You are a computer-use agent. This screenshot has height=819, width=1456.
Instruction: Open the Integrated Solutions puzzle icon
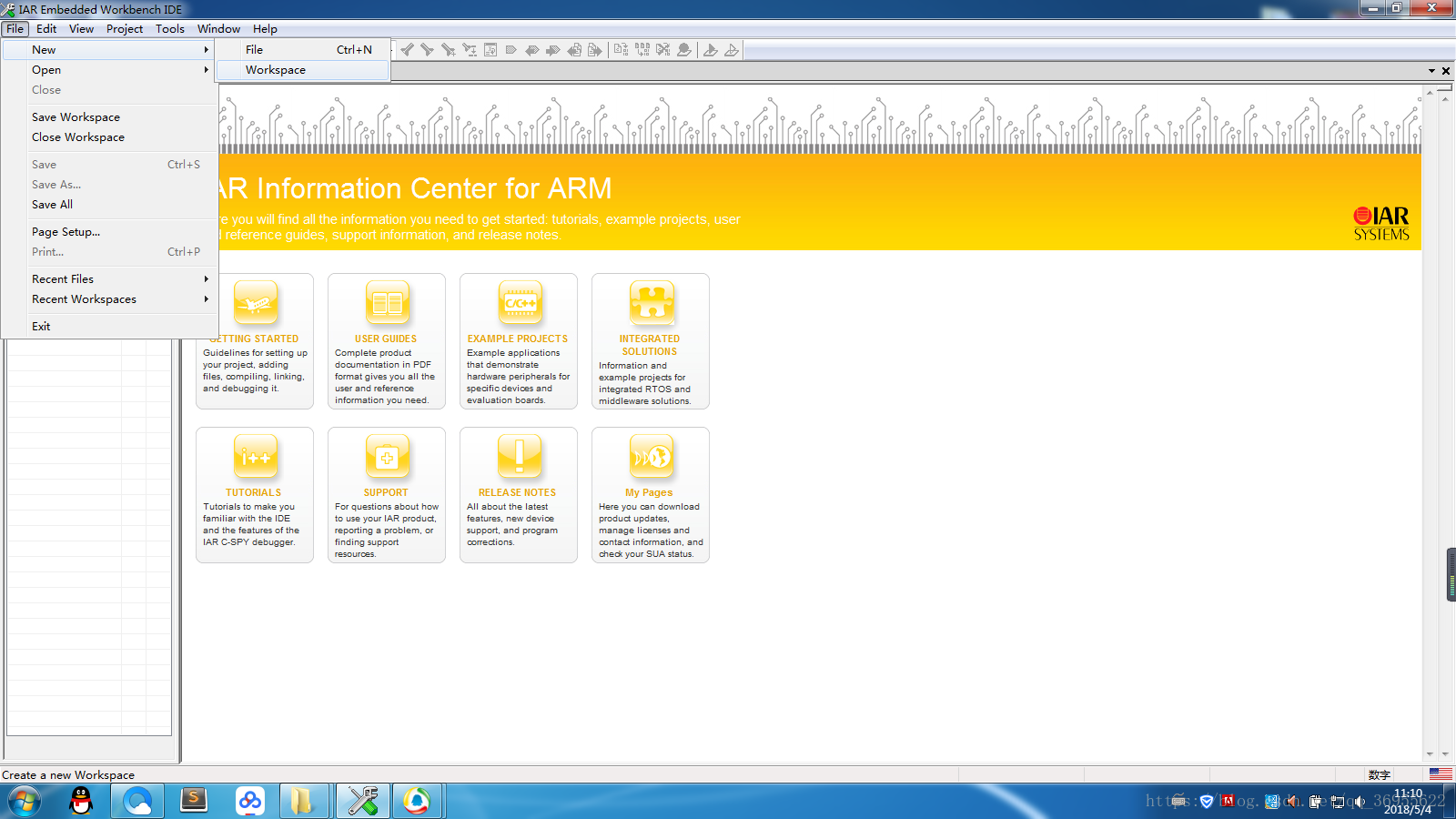point(652,303)
